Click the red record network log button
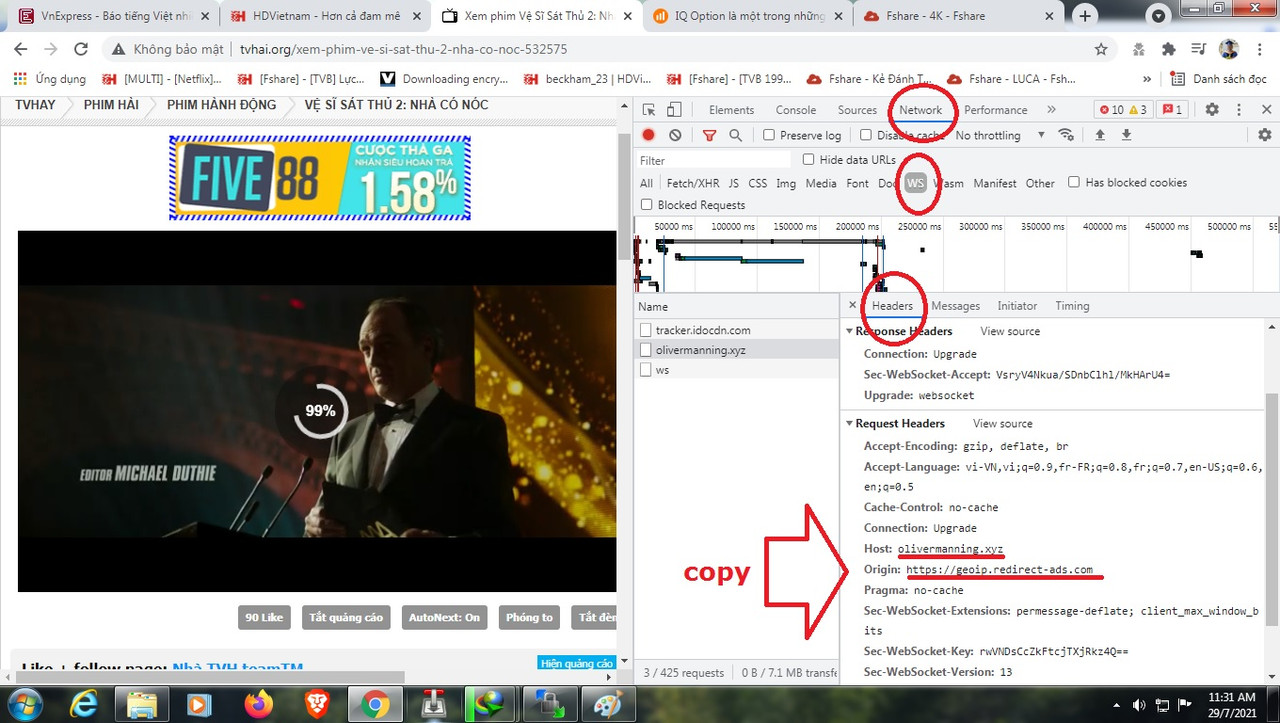The width and height of the screenshot is (1280, 723). click(649, 135)
